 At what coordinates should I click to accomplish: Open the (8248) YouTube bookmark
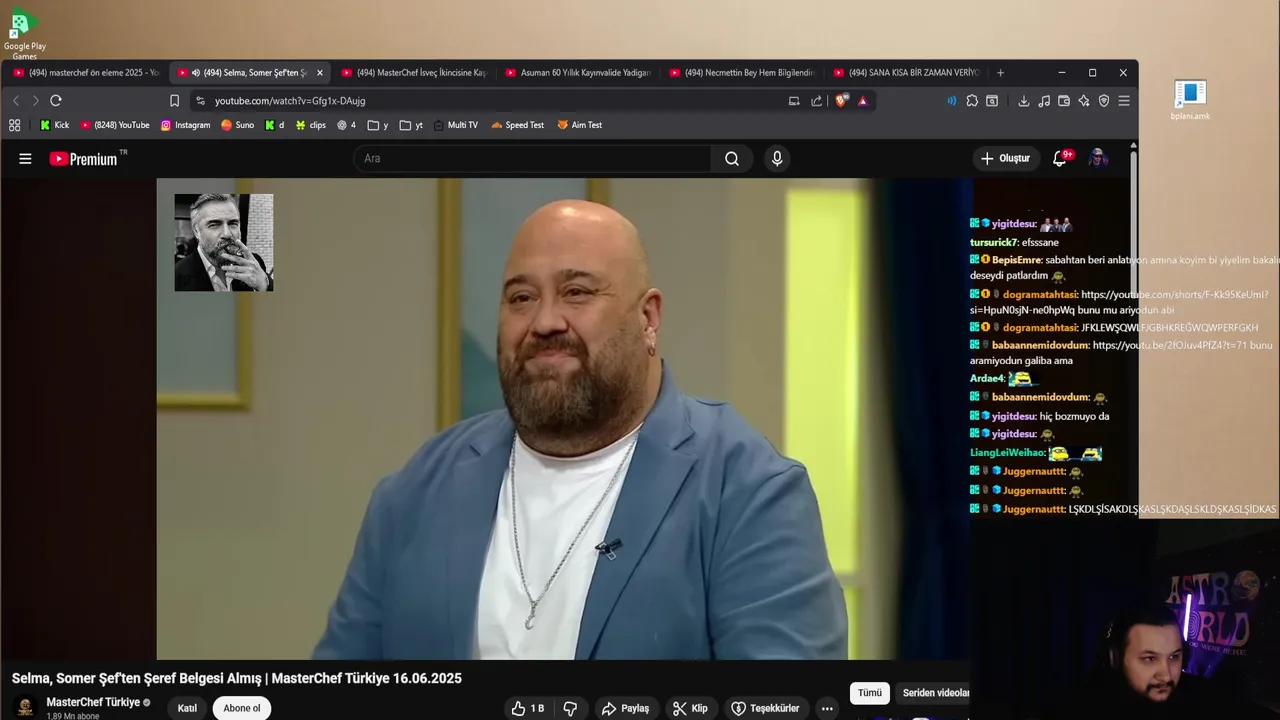click(x=115, y=125)
